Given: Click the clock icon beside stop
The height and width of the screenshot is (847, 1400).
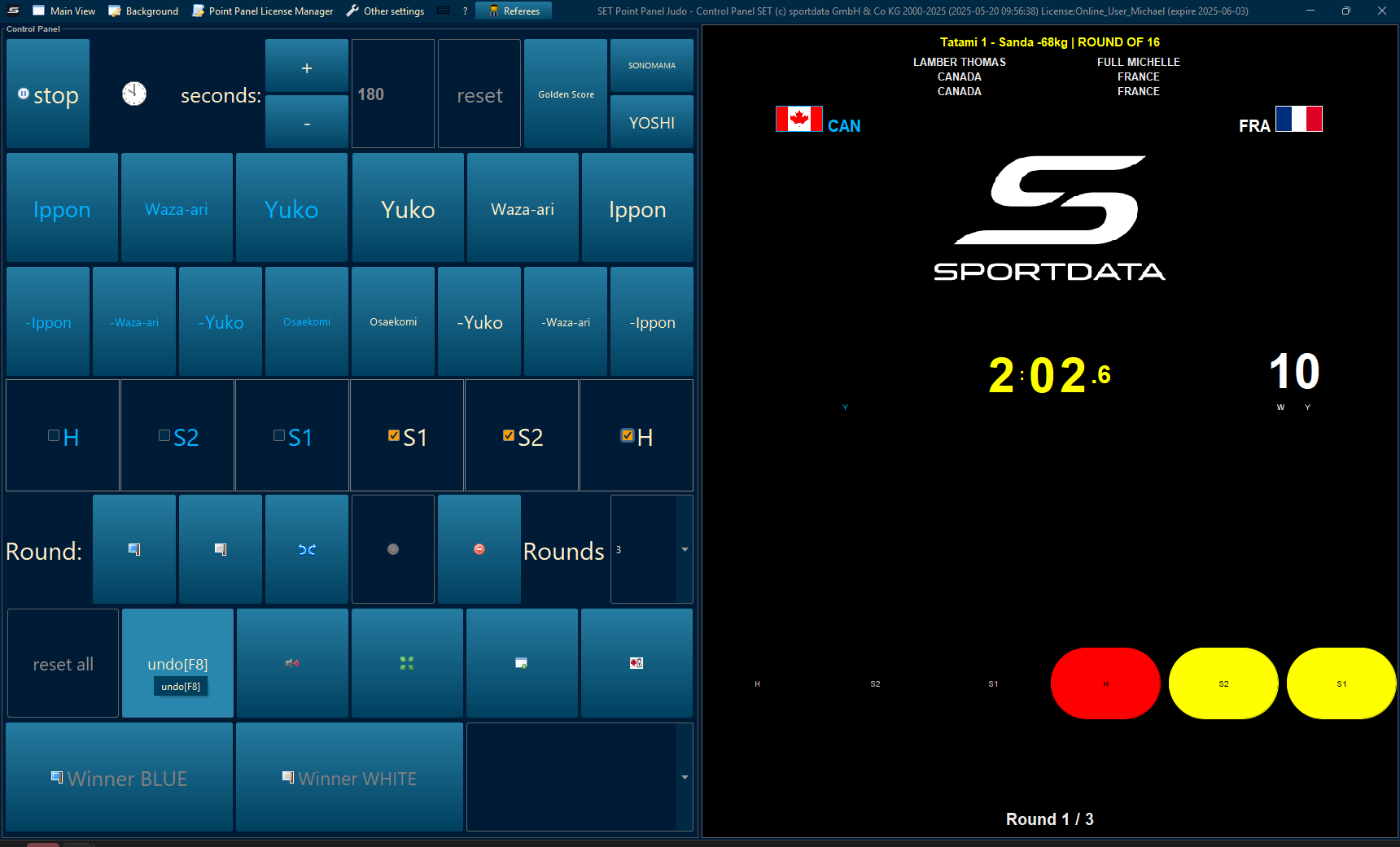Looking at the screenshot, I should (x=134, y=94).
